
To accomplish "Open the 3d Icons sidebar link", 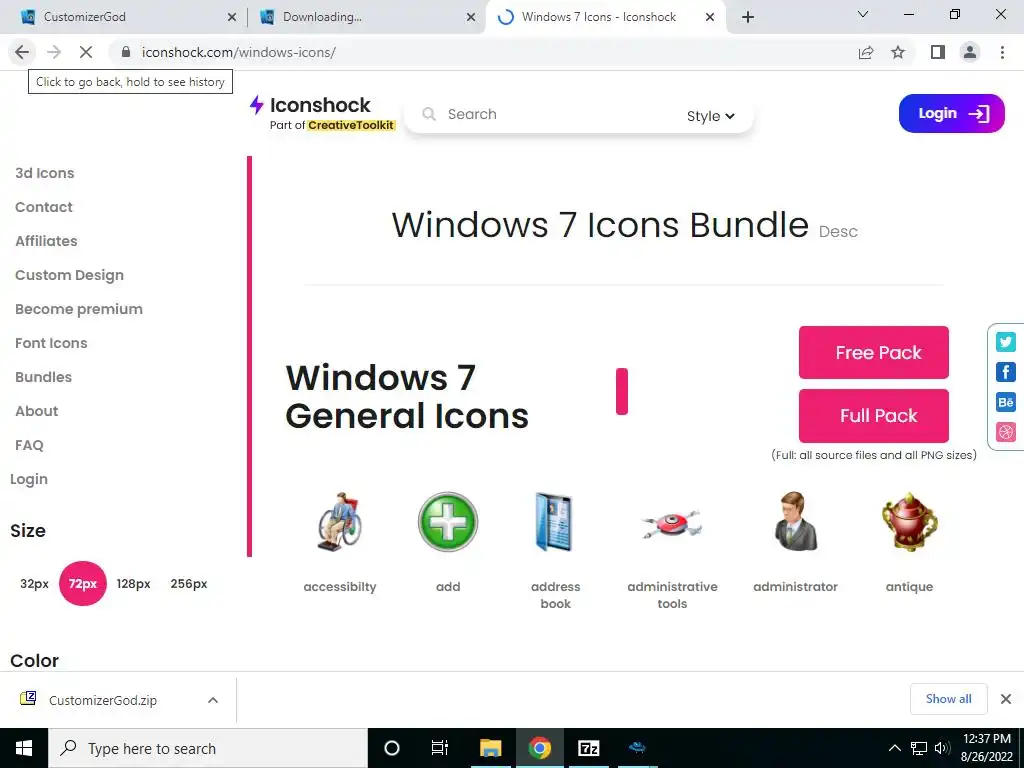I will 44,173.
